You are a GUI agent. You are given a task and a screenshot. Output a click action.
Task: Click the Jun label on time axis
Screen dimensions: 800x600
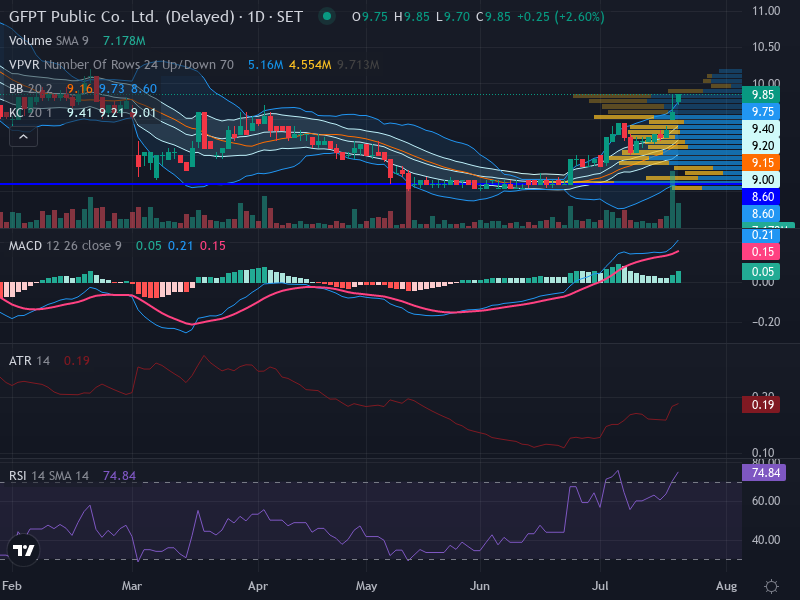click(480, 586)
